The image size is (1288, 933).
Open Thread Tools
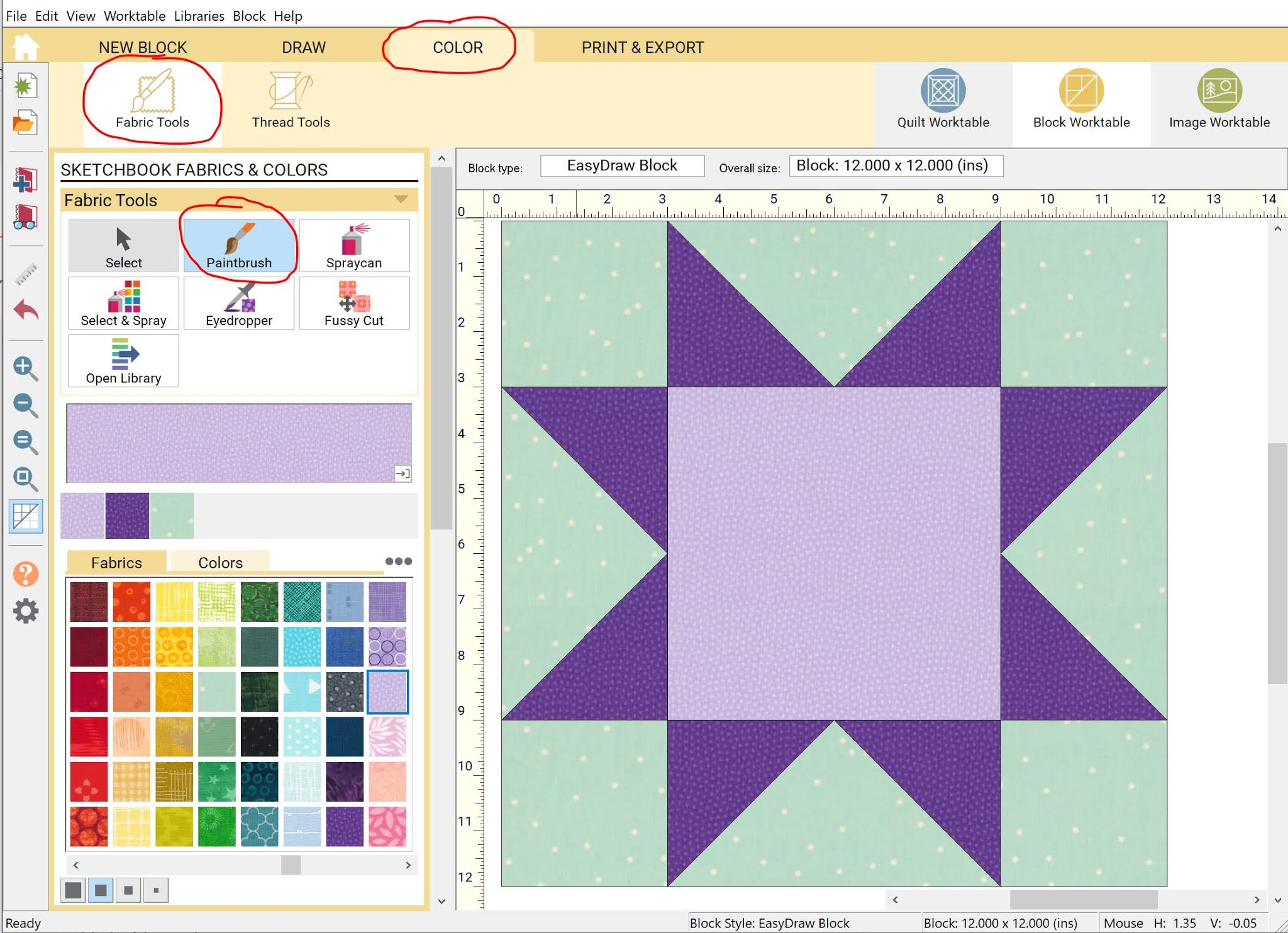point(290,97)
